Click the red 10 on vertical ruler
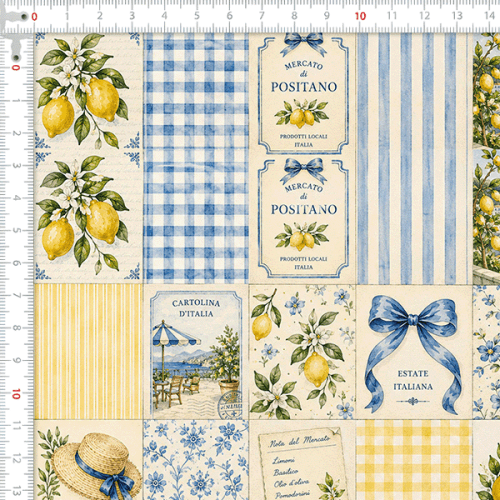Screen dimensions: 500x500 (x=16, y=394)
